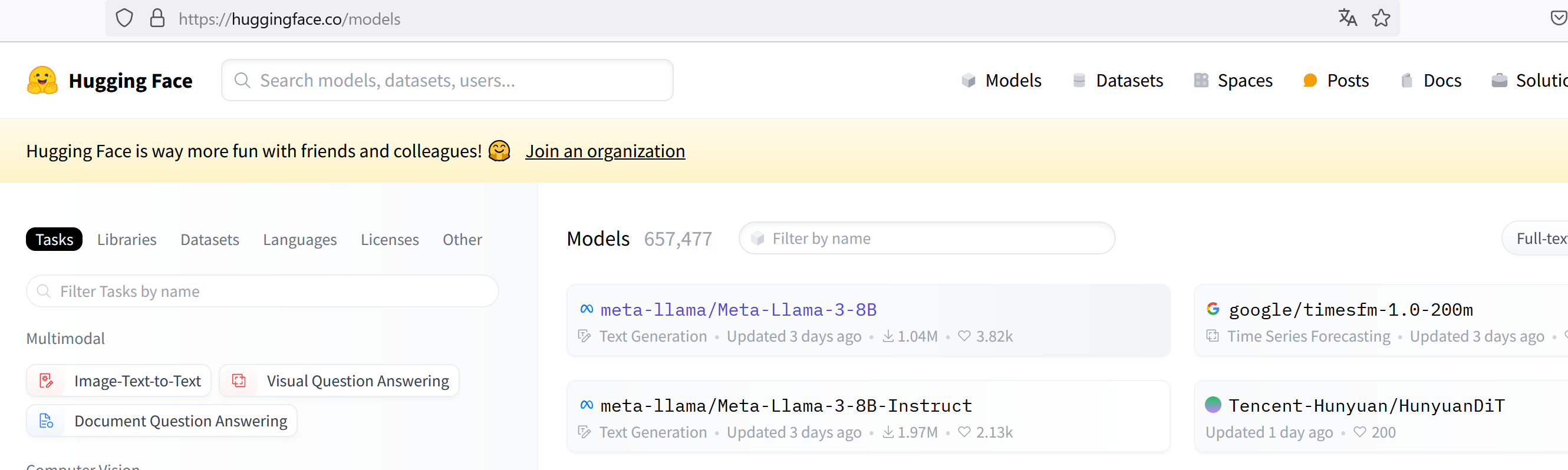Viewport: 1568px width, 470px height.
Task: Open the Tencent-Hunyuan/HunyuanDiT model
Action: coord(1366,406)
